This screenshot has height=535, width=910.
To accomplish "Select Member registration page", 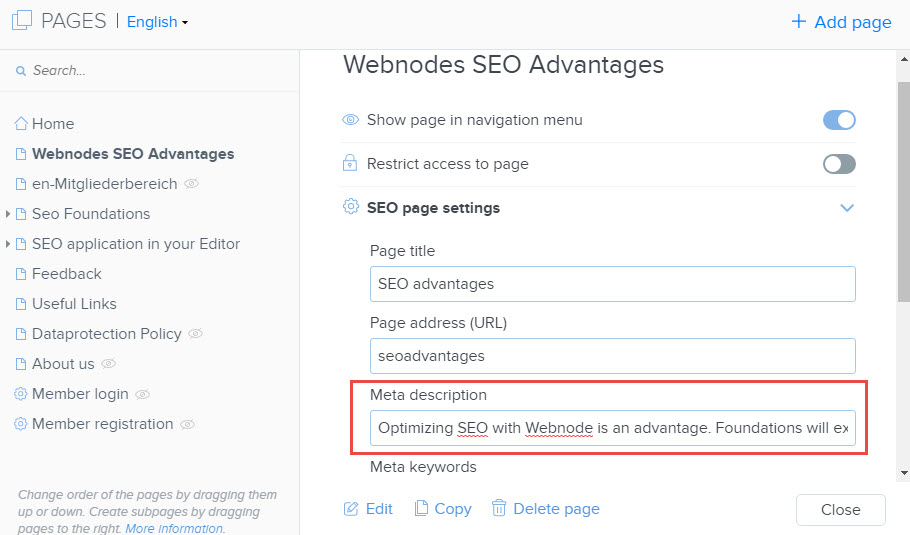I will coord(103,424).
